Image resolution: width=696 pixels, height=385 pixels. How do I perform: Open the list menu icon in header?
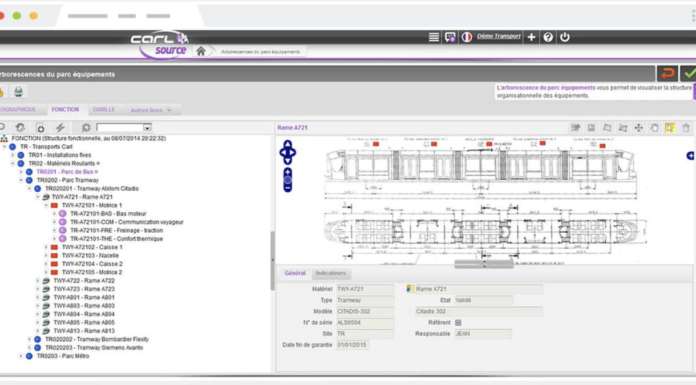click(x=434, y=37)
